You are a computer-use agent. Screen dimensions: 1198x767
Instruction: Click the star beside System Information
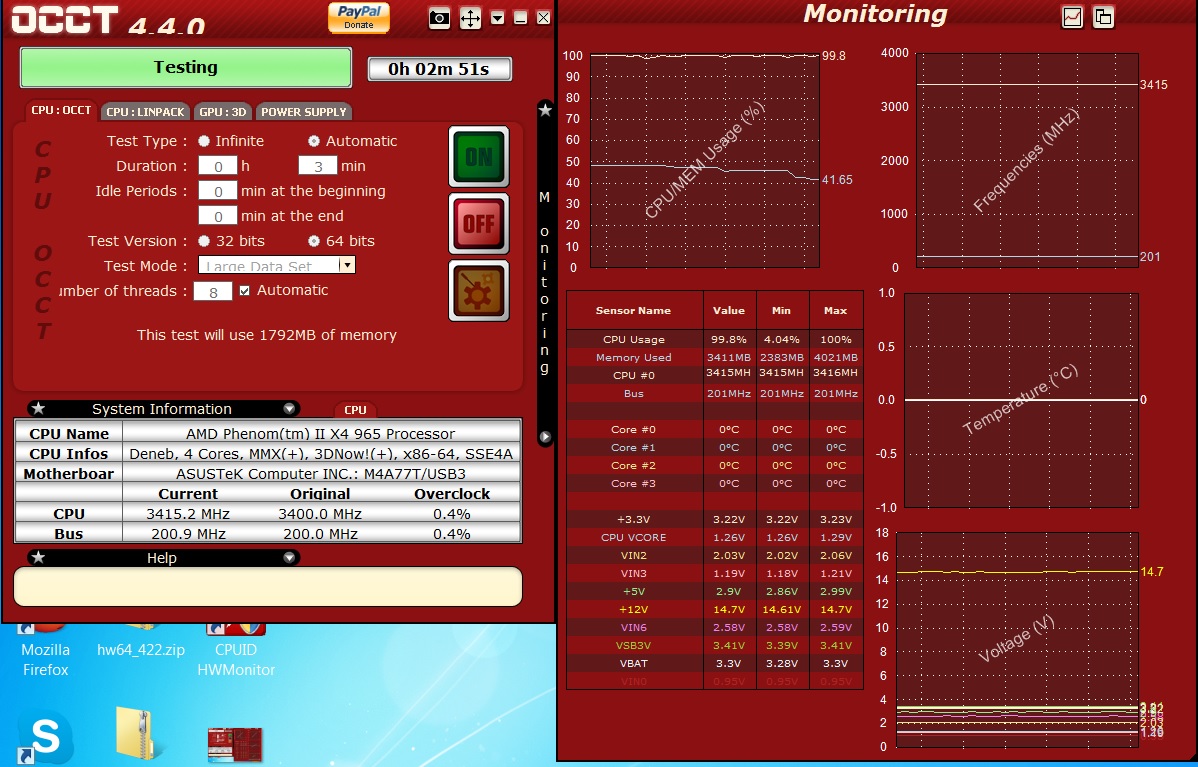point(38,409)
